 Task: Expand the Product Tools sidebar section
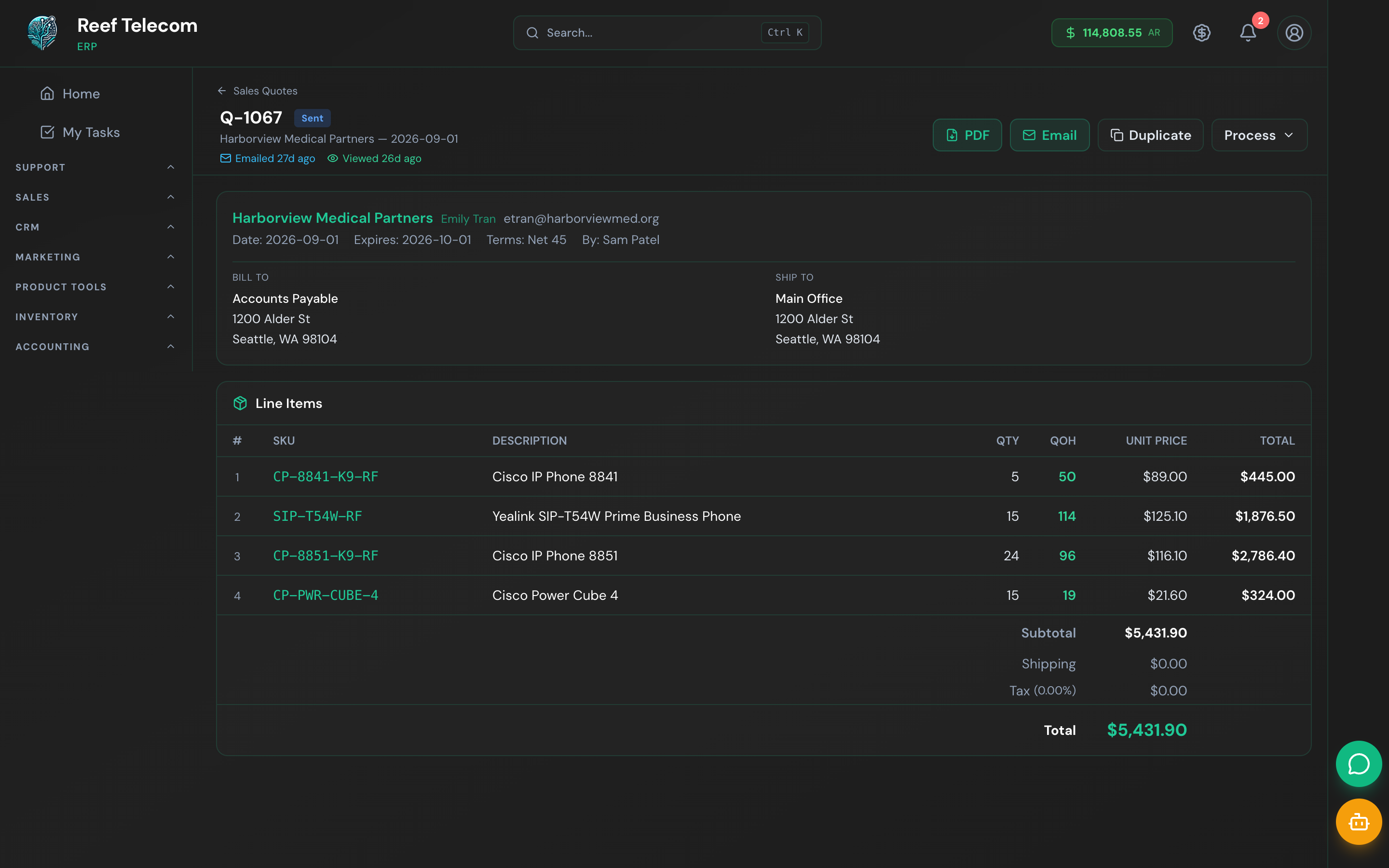(96, 286)
